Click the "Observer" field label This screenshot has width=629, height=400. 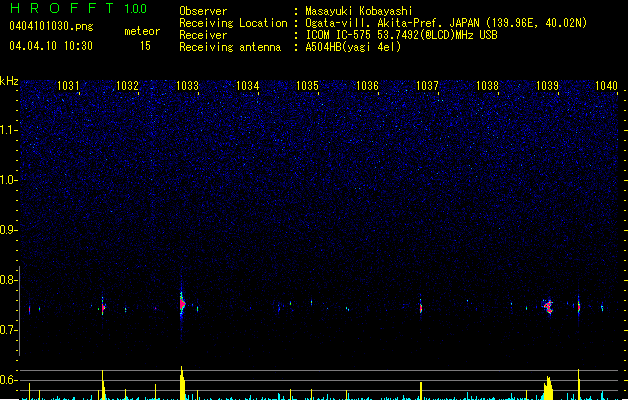[x=203, y=11]
